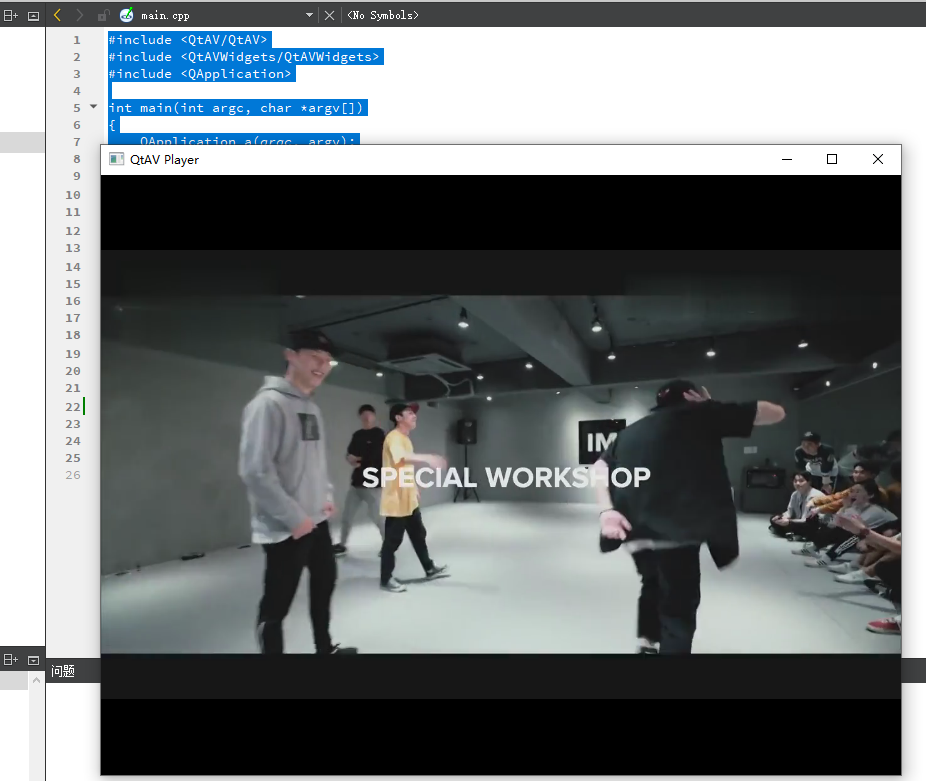Click code line include QApplication
The height and width of the screenshot is (781, 926).
(x=201, y=74)
